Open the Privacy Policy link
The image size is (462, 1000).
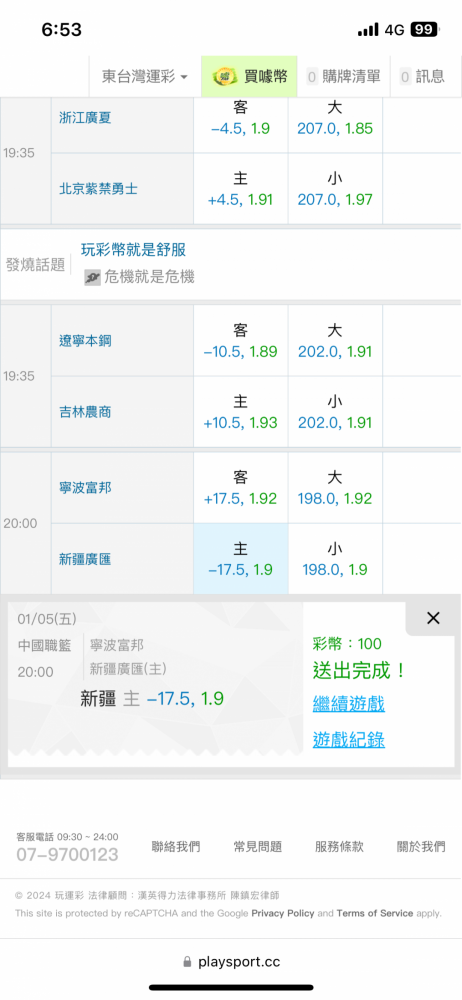pos(283,913)
